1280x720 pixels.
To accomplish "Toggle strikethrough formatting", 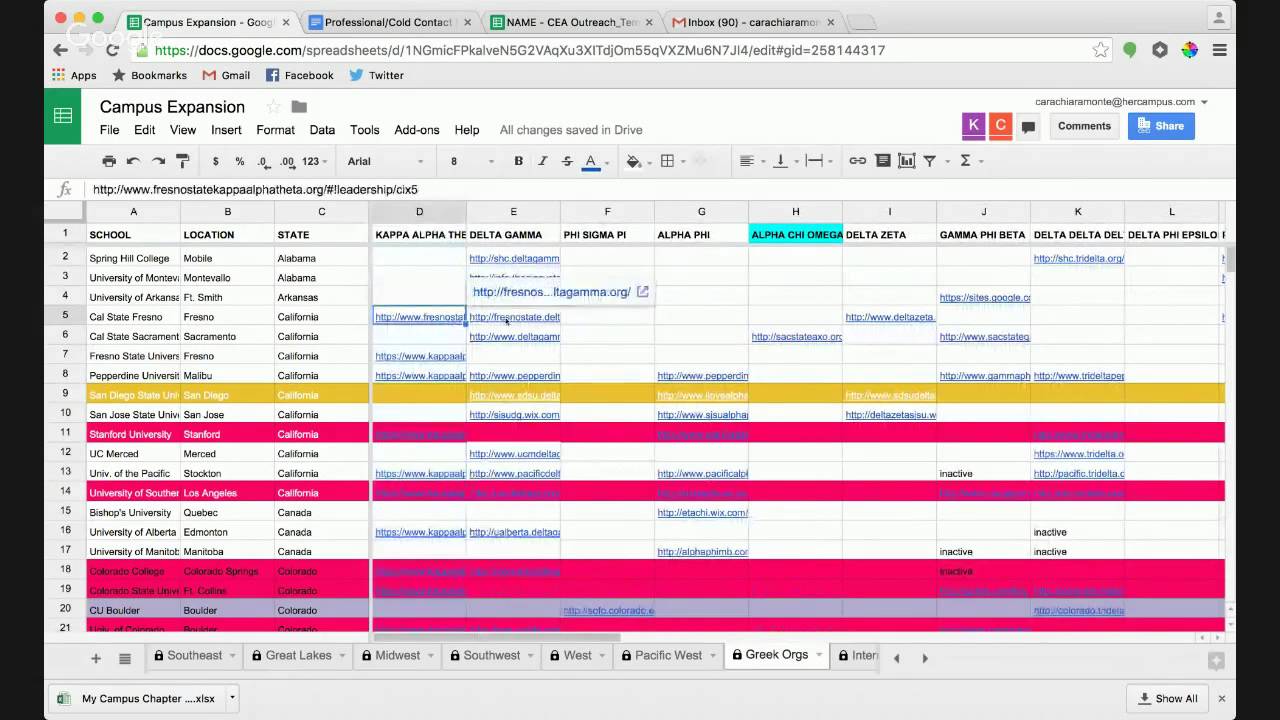I will point(567,161).
